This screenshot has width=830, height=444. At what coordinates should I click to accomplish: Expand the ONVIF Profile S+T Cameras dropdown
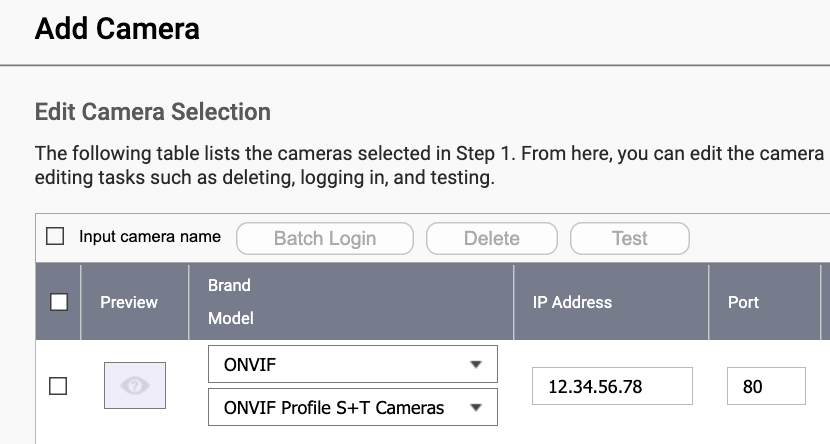click(x=352, y=407)
